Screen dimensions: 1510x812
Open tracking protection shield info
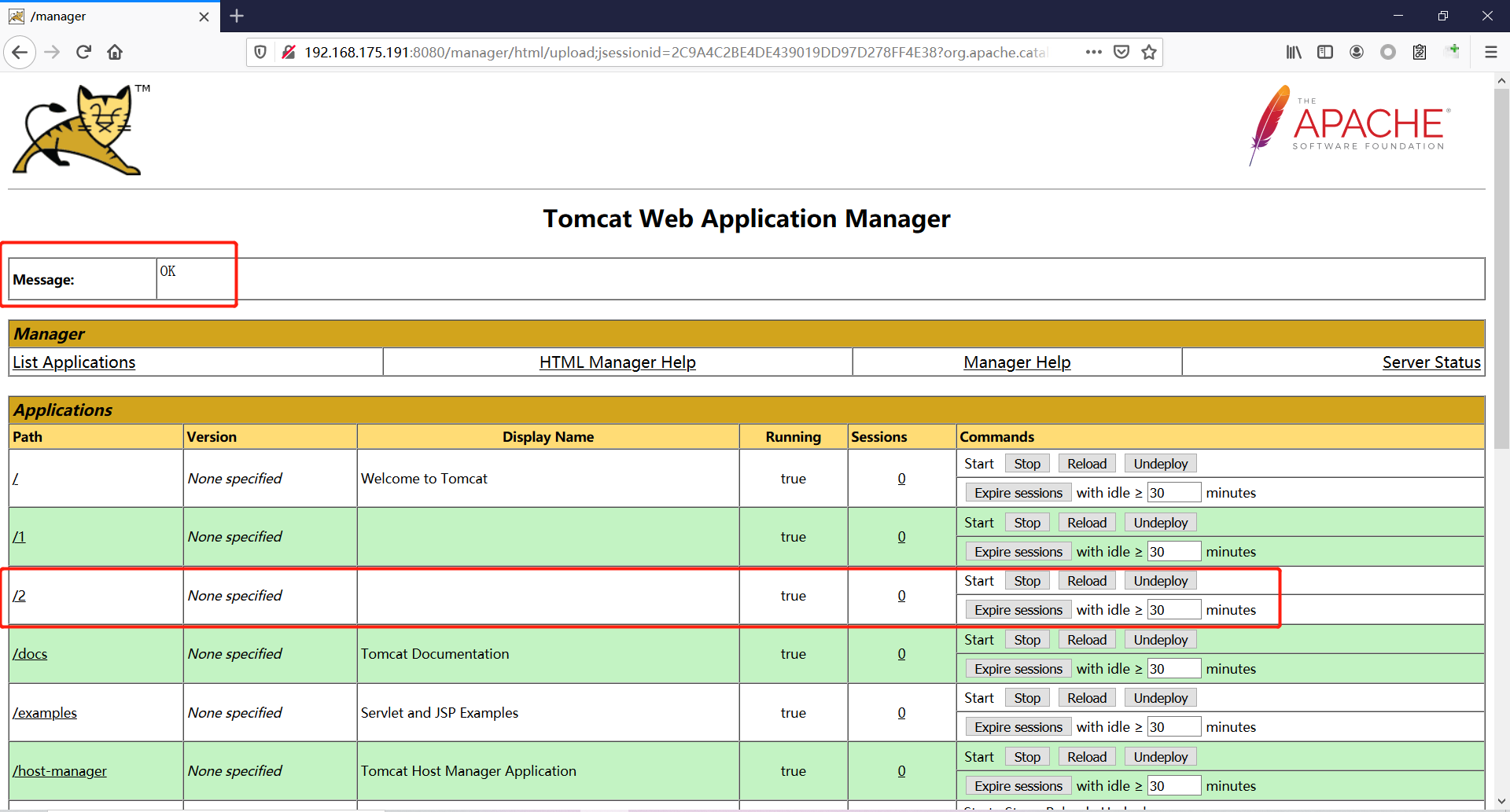coord(260,53)
